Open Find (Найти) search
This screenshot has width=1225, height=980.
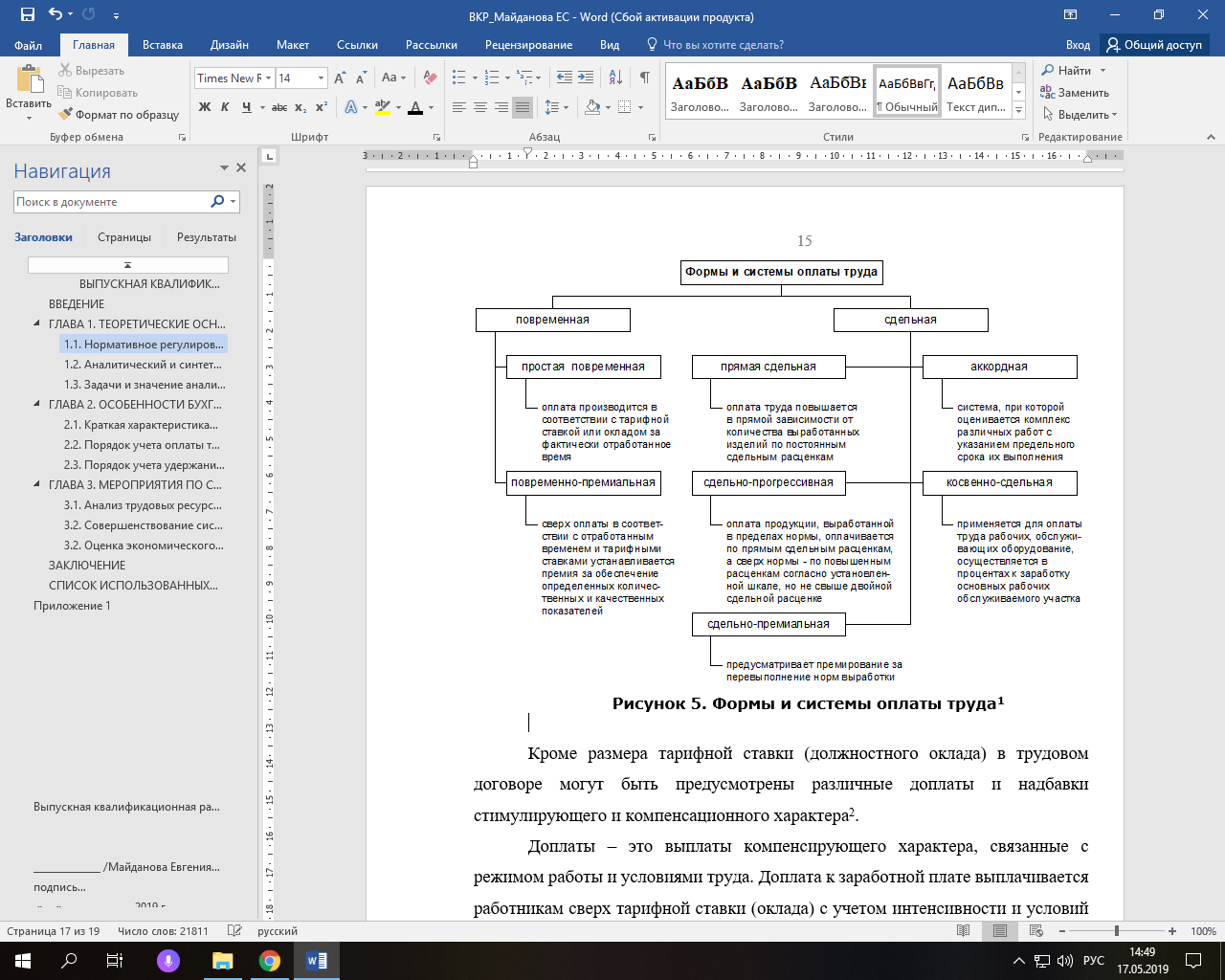[1074, 71]
